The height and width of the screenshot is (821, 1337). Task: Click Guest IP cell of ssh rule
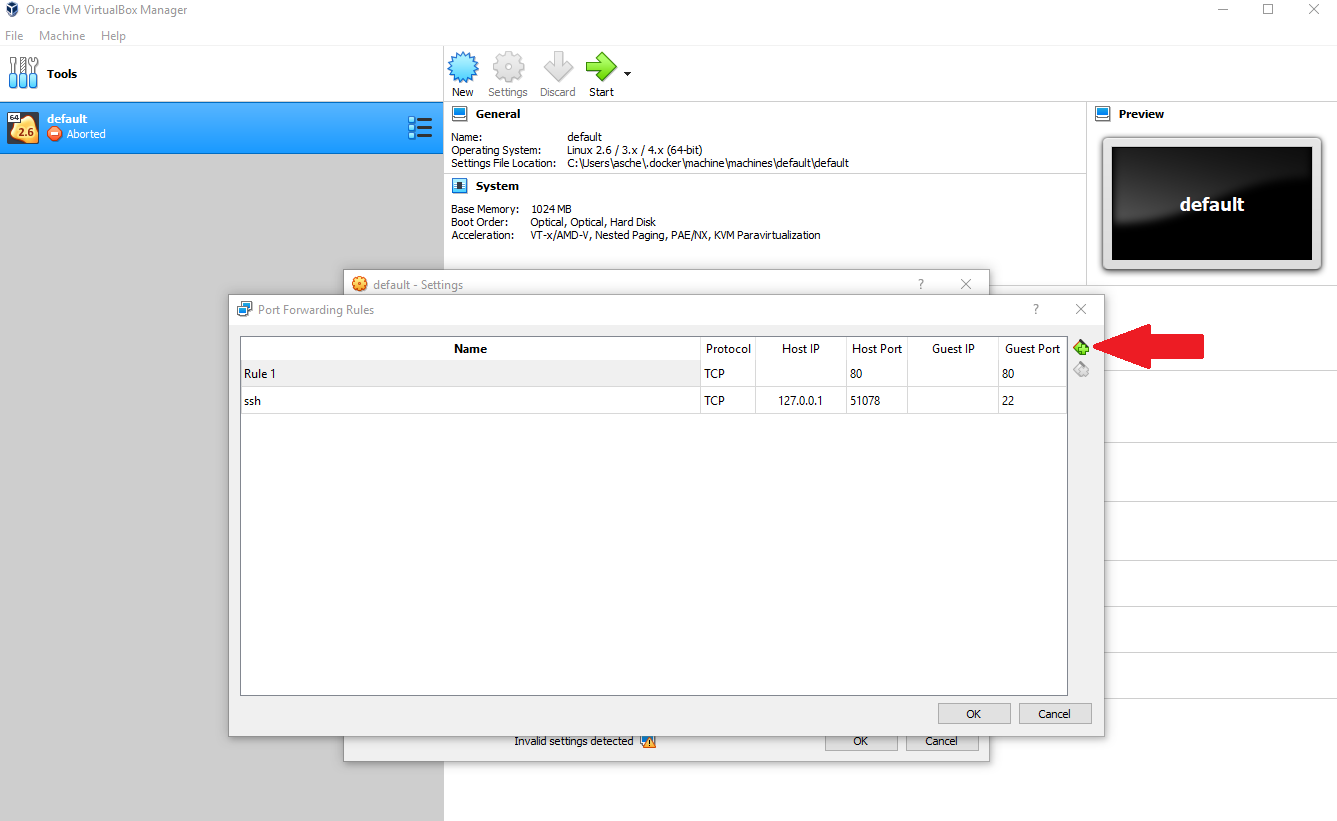(953, 401)
